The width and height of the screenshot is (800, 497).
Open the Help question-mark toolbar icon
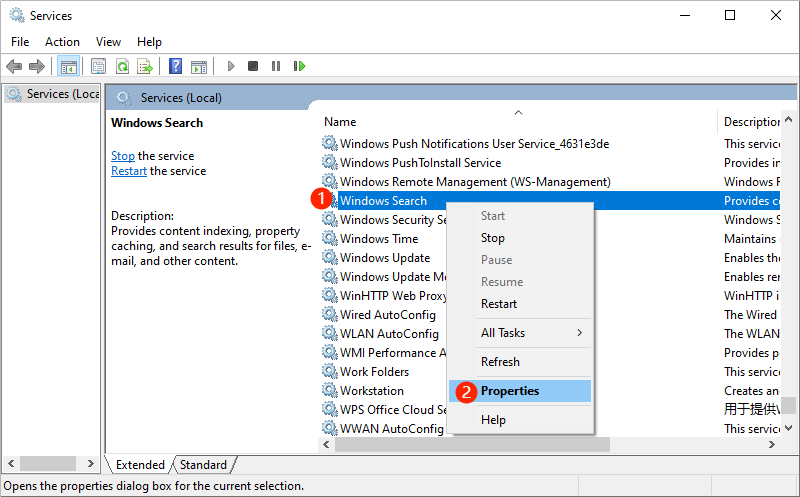click(175, 66)
